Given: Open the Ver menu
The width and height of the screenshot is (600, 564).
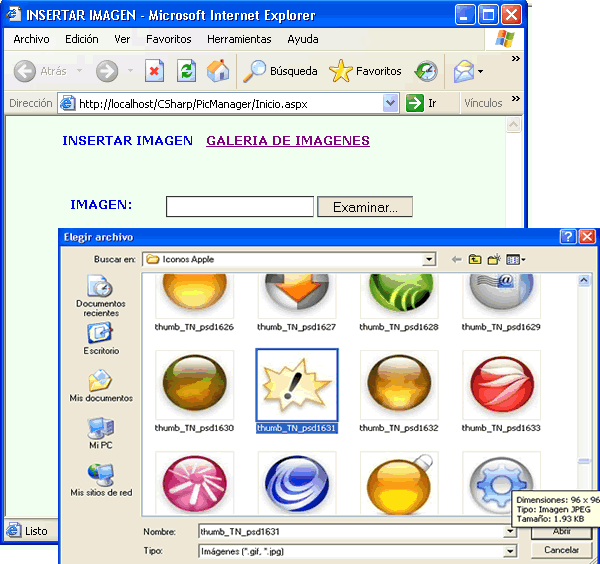Looking at the screenshot, I should tap(122, 39).
